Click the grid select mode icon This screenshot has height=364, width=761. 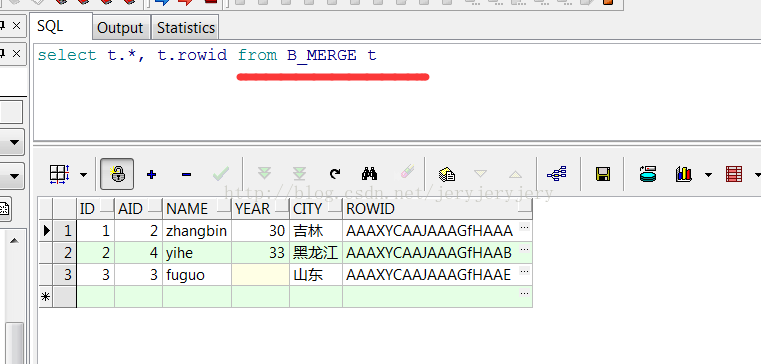[x=60, y=174]
